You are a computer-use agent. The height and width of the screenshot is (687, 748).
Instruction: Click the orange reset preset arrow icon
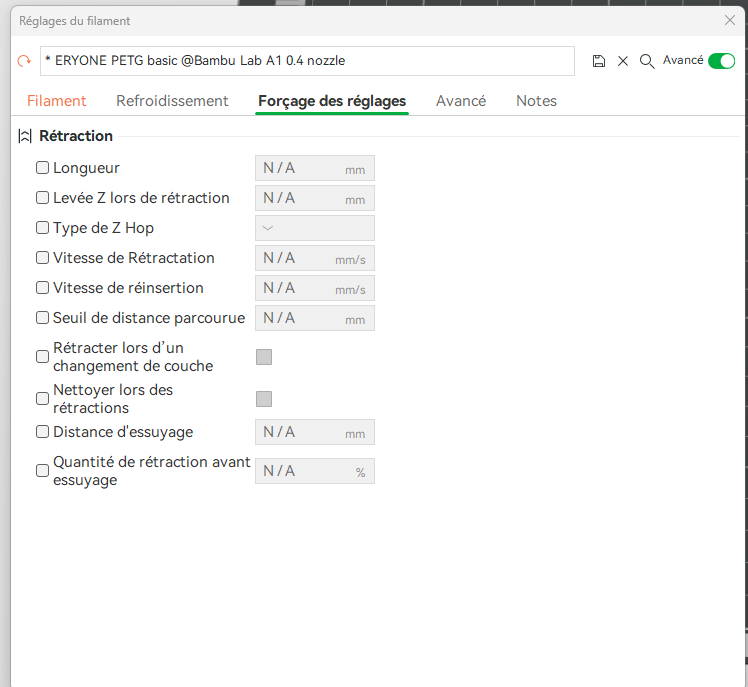click(24, 61)
